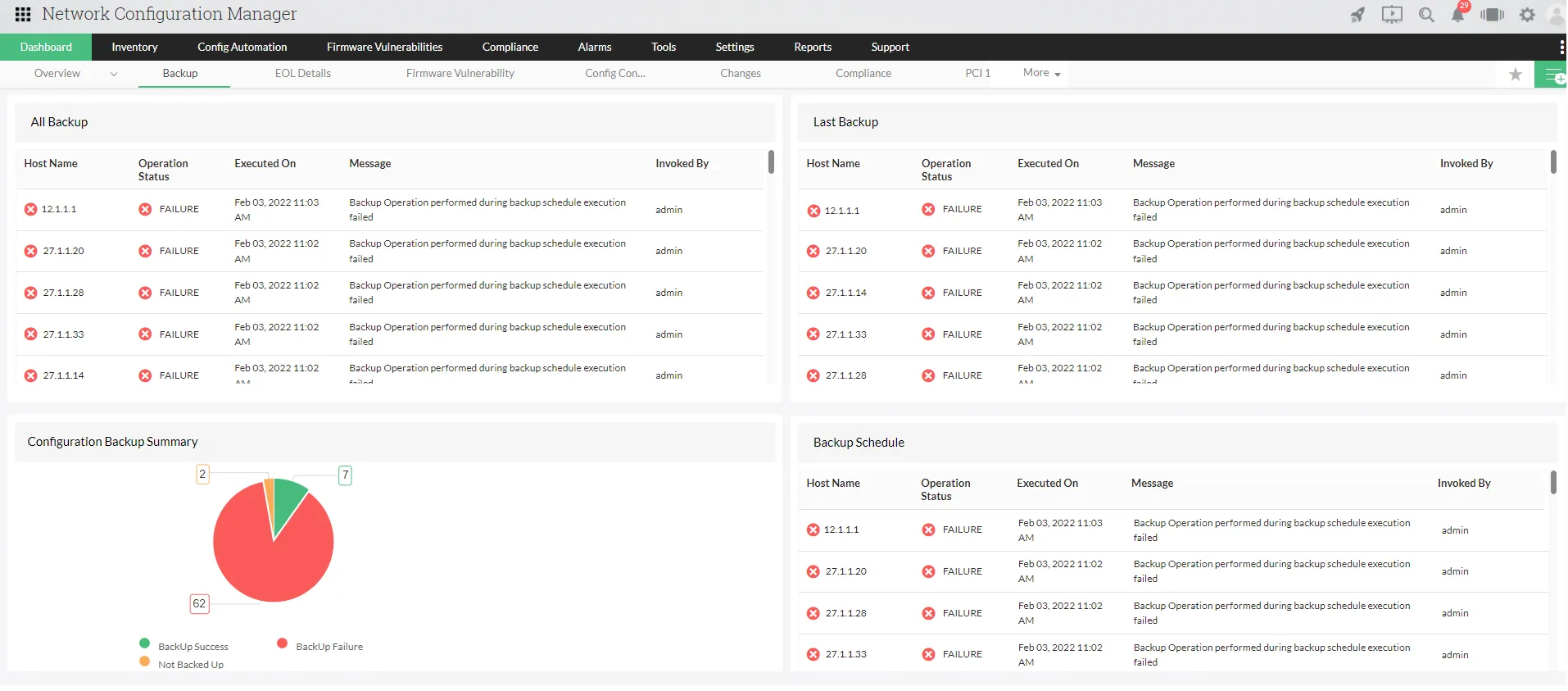1568x691 pixels.
Task: Switch to the Changes tab
Action: pos(741,74)
